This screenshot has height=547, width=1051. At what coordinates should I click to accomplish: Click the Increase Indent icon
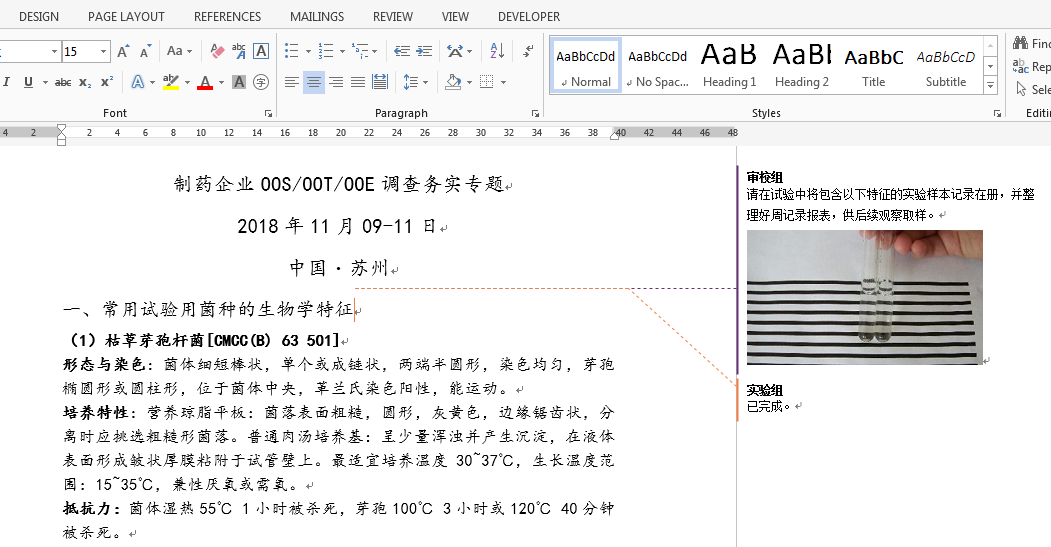424,51
